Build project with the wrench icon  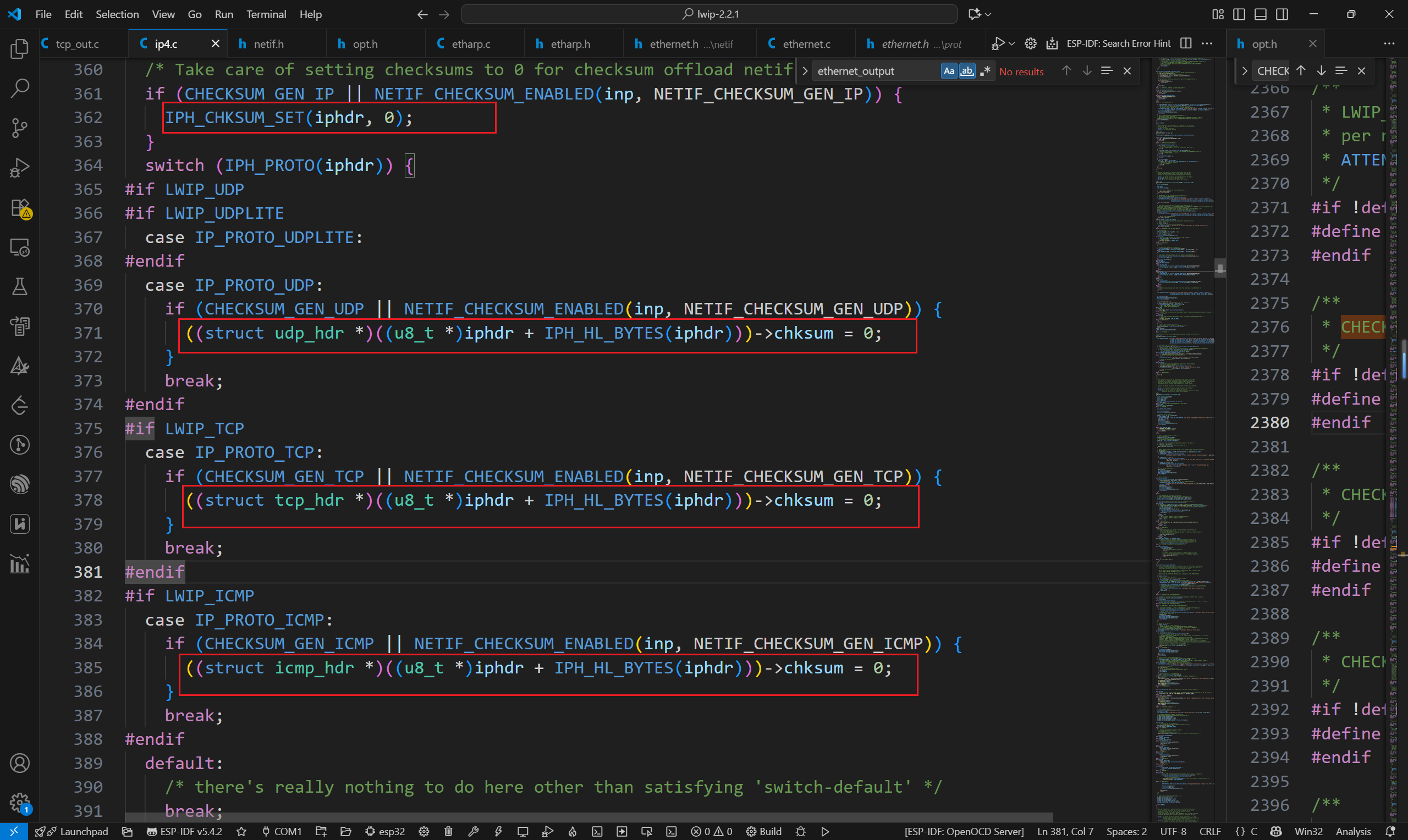(474, 831)
